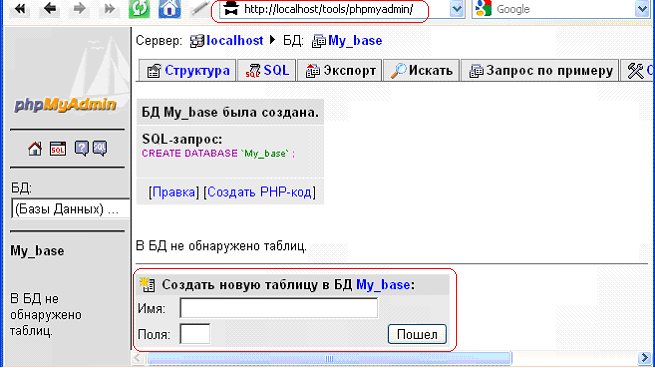Click the horizontal scrollbar left arrow
The width and height of the screenshot is (655, 368).
138,358
